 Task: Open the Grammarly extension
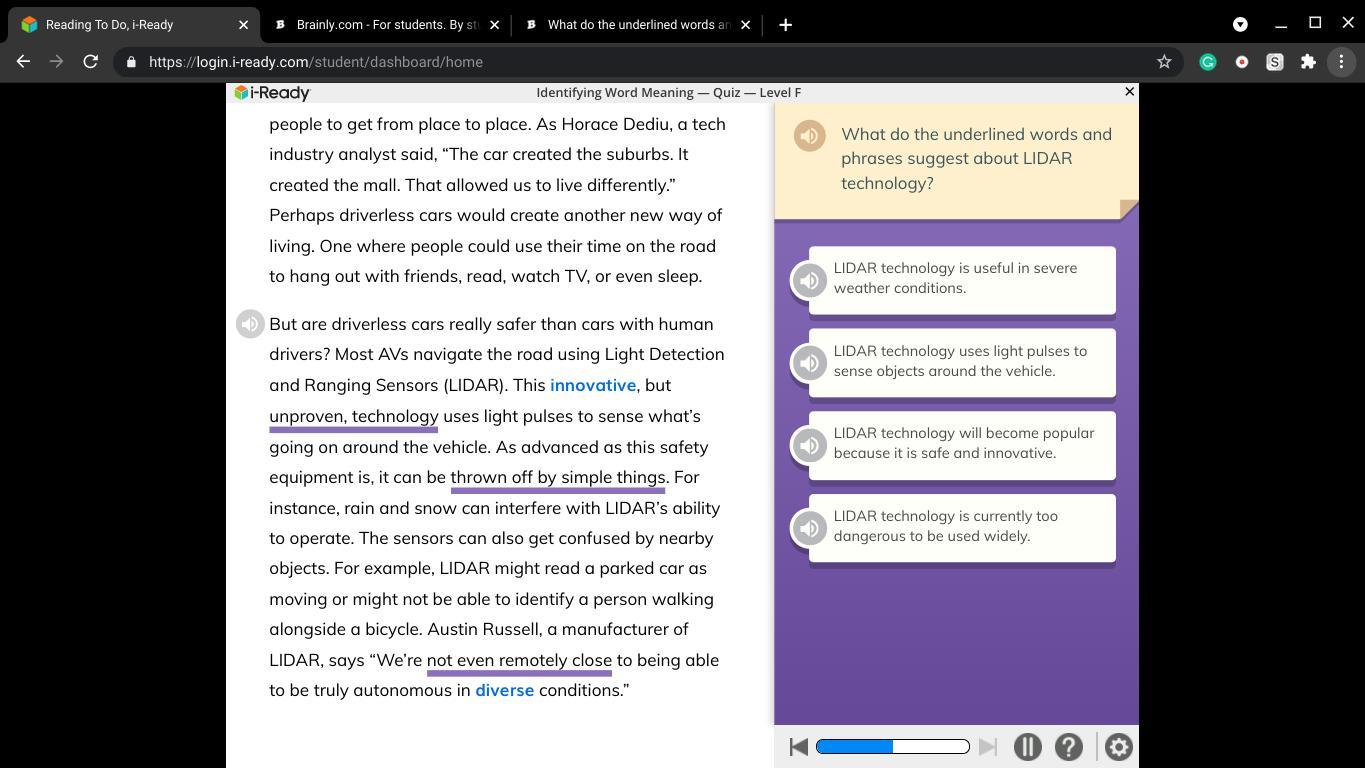pos(1208,62)
